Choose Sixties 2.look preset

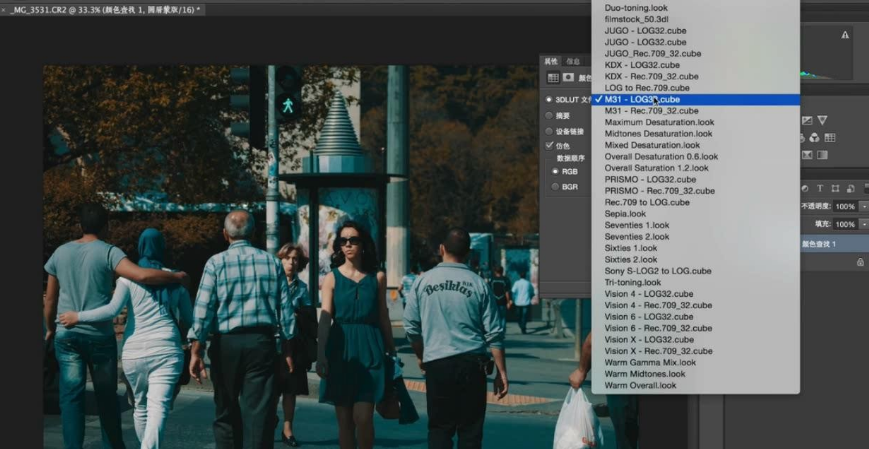(x=696, y=259)
